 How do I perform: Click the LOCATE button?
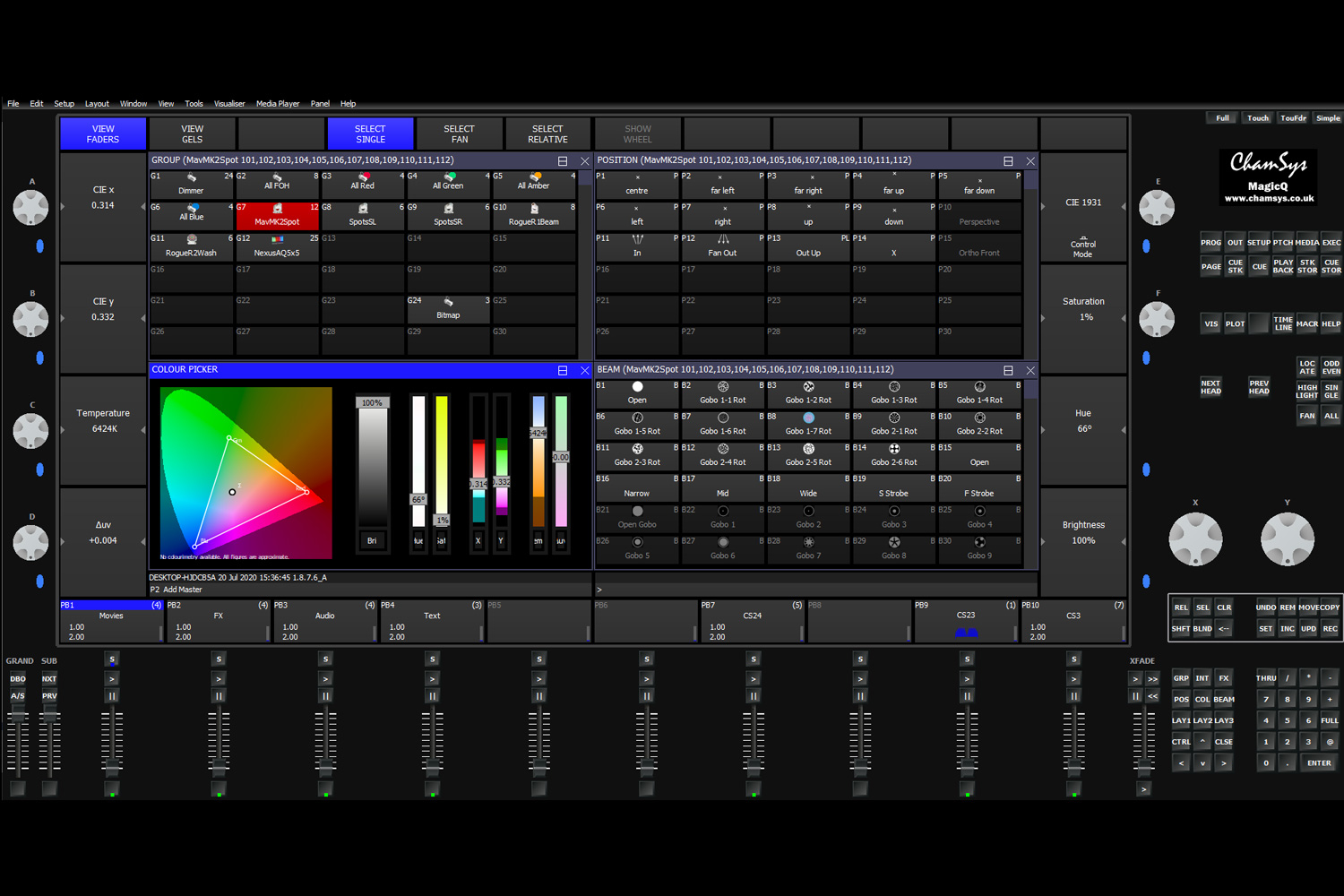tap(1307, 367)
